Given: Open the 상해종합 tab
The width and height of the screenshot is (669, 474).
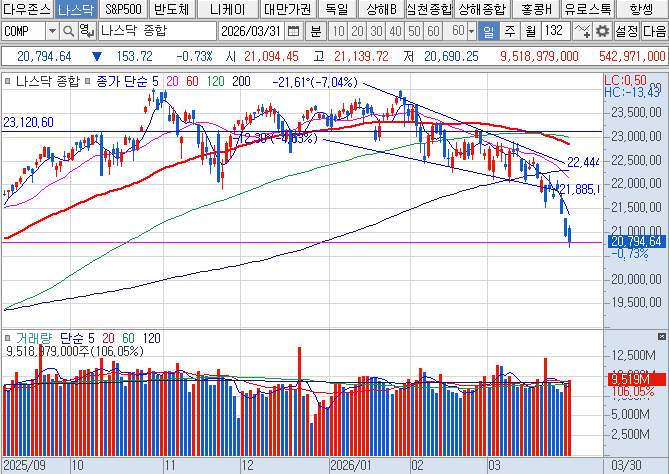Looking at the screenshot, I should point(482,9).
